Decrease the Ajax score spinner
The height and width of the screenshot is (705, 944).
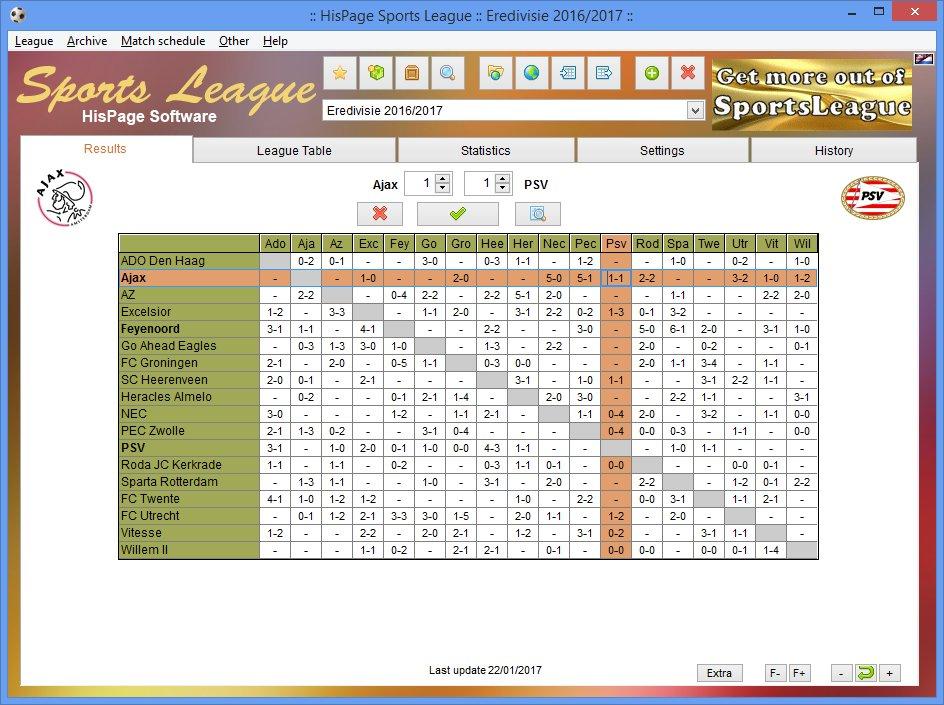click(442, 188)
